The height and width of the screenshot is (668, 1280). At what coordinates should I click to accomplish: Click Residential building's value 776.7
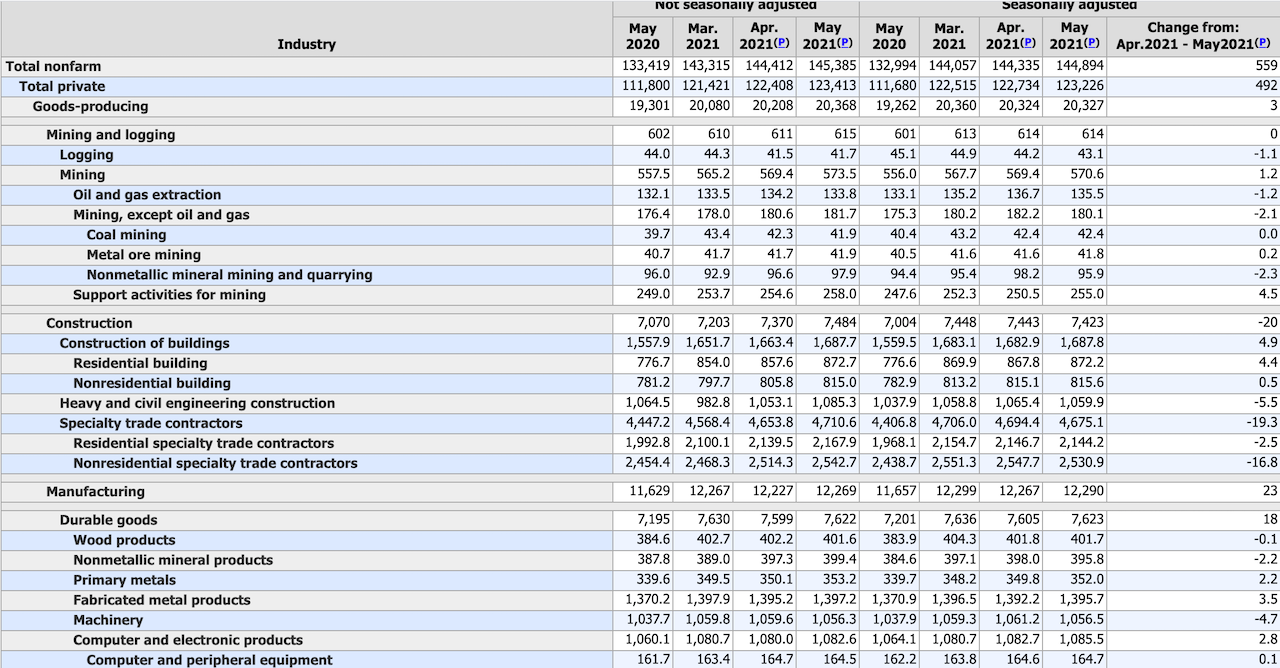(653, 363)
